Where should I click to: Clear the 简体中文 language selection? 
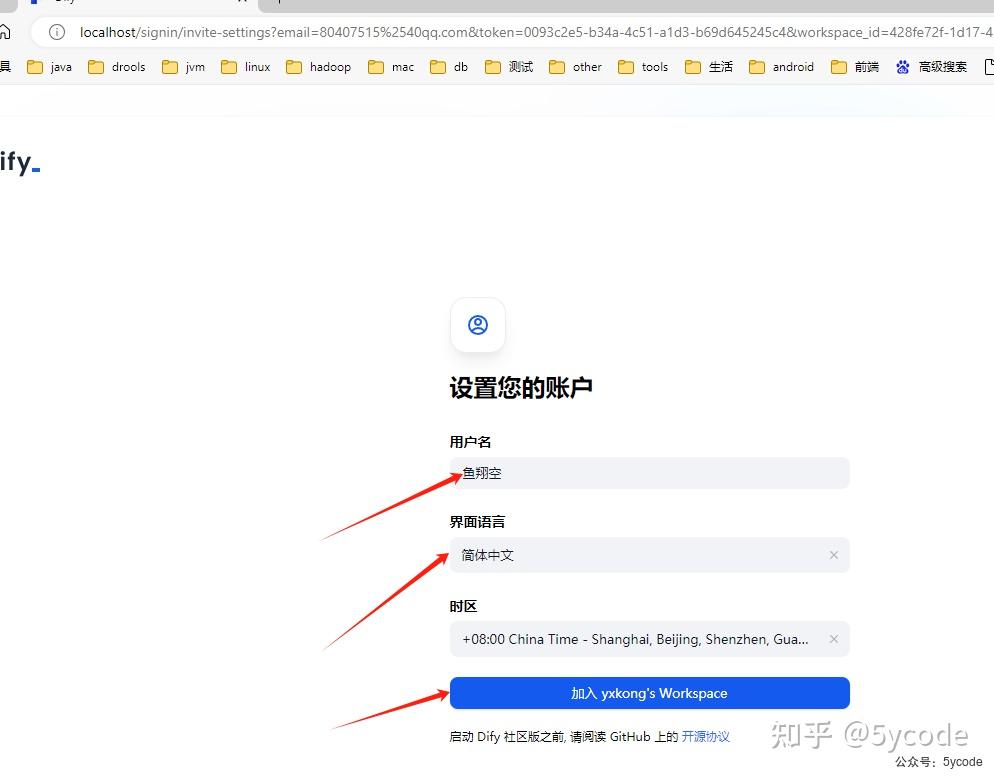834,555
